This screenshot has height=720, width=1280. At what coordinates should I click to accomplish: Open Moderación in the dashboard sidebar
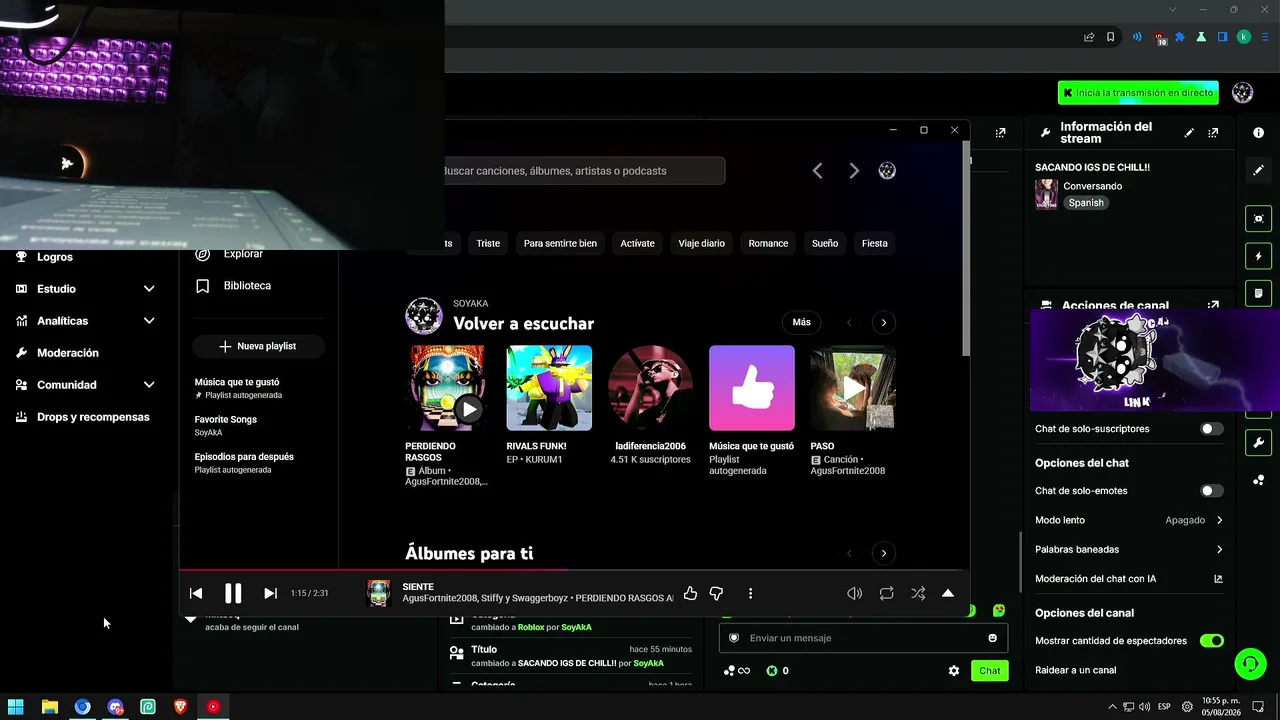click(x=67, y=353)
